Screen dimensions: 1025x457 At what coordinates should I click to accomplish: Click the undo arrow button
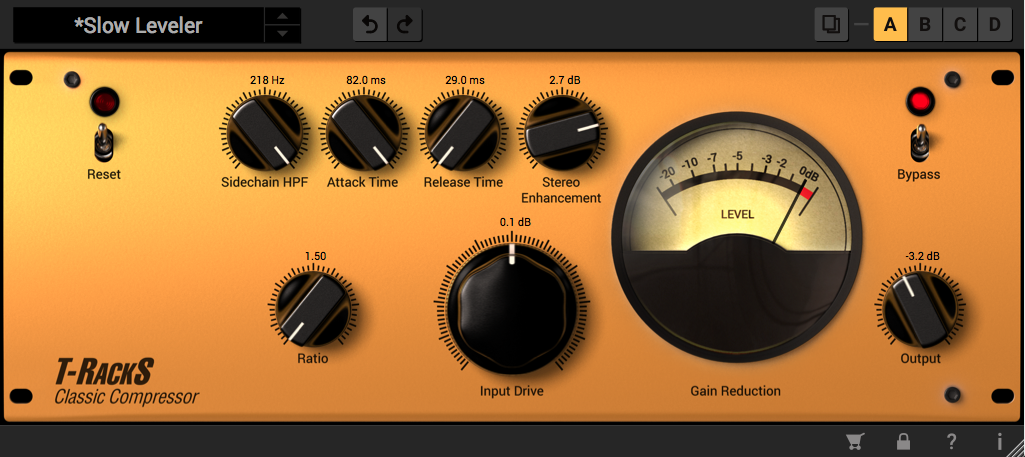coord(370,25)
